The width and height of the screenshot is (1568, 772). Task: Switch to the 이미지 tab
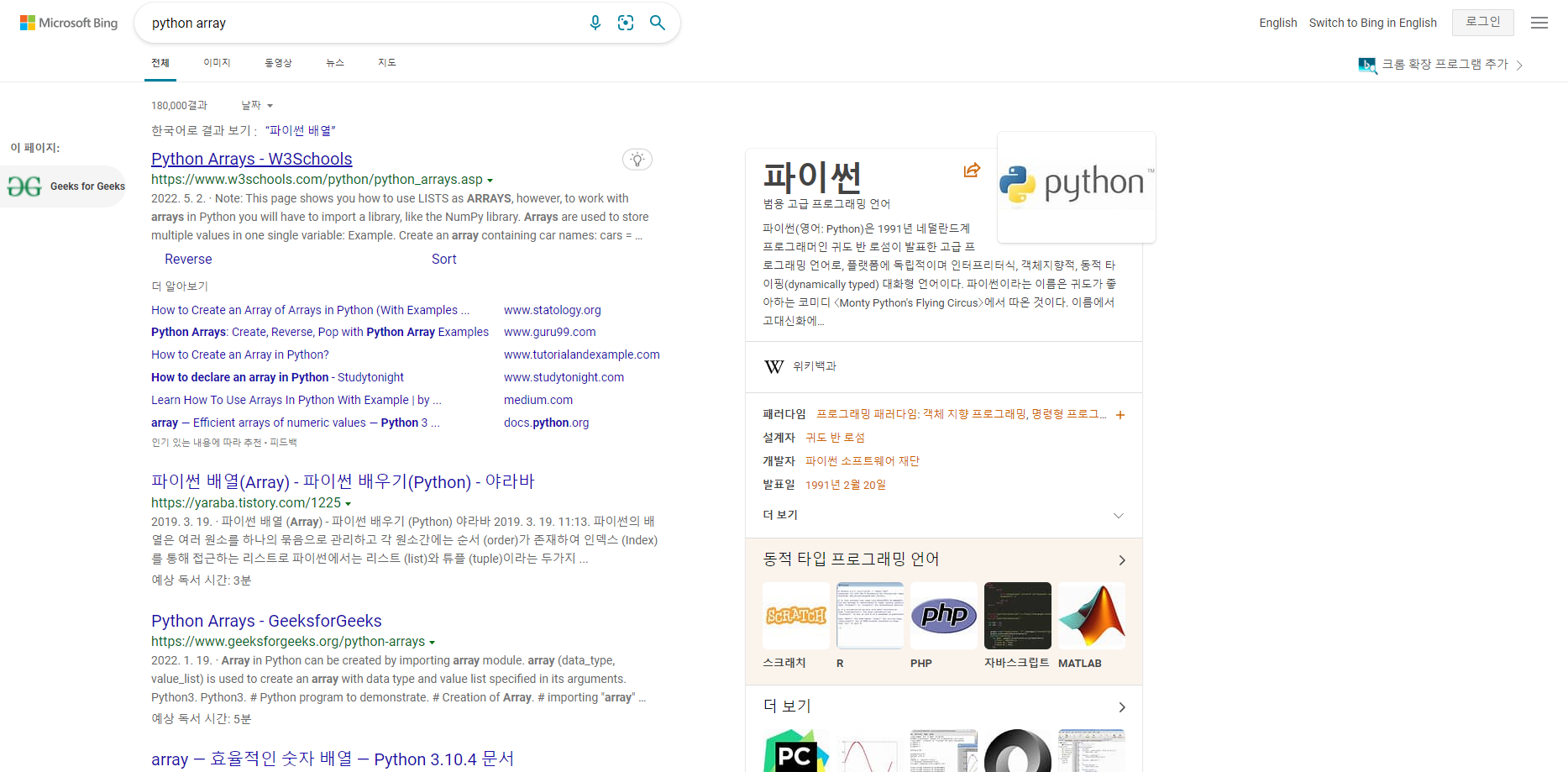pos(217,63)
